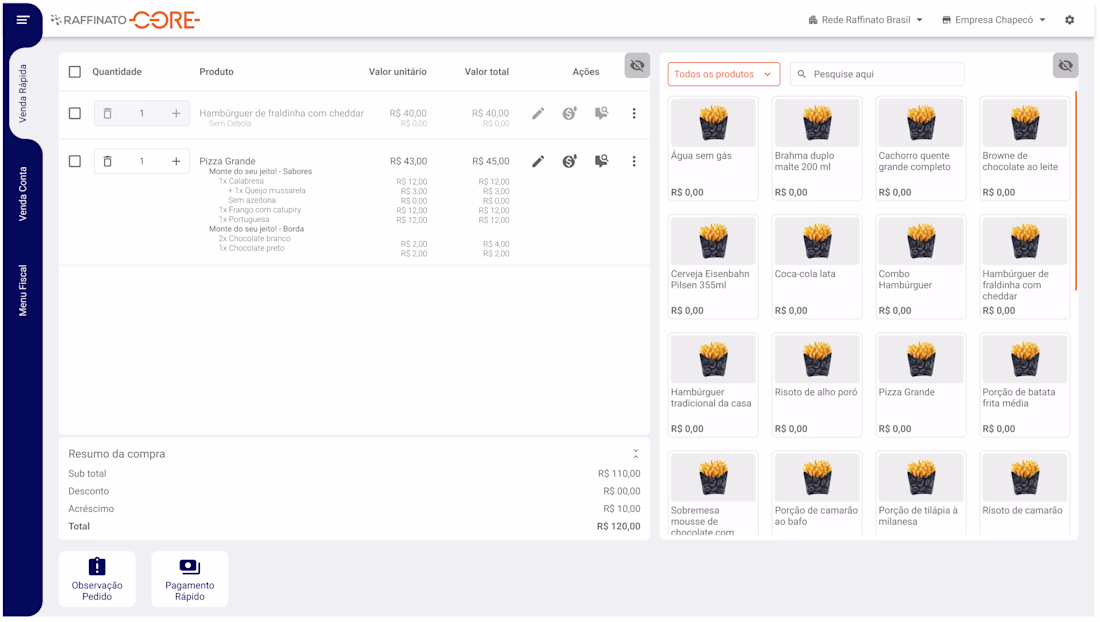Click Observação Pedido button
The height and width of the screenshot is (622, 1100).
click(97, 579)
